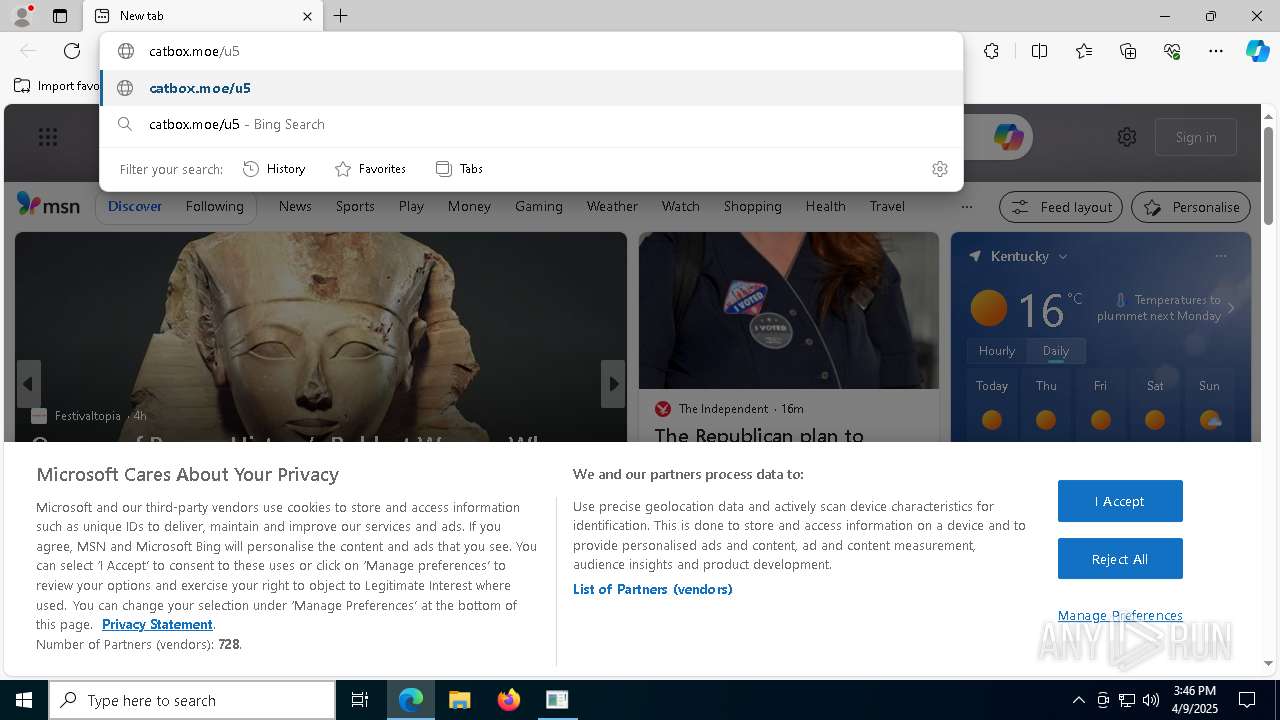Screen dimensions: 1280x720
Task: Show more MSN categories ellipsis
Action: click(966, 207)
